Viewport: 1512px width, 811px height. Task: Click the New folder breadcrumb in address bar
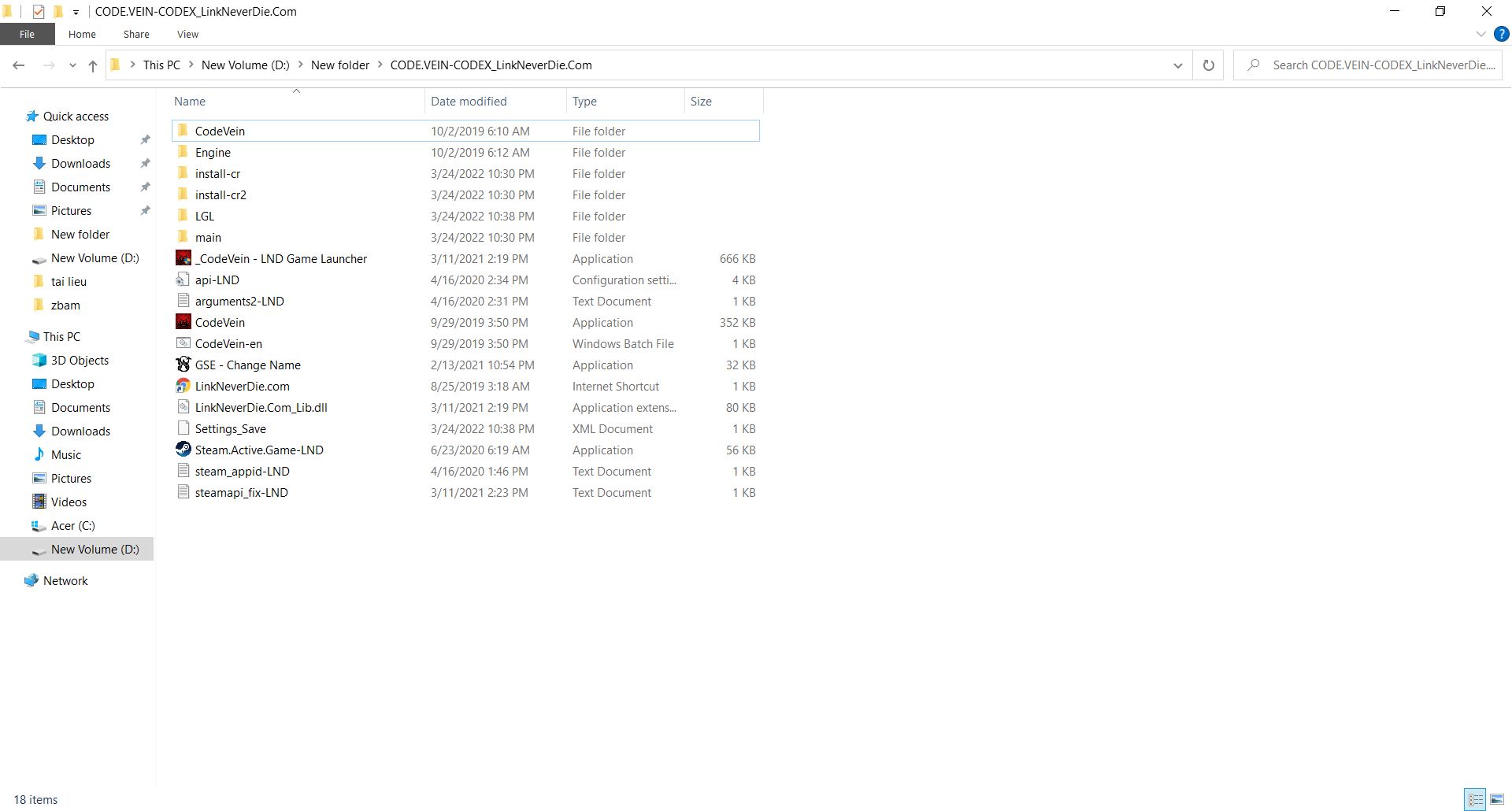pos(339,65)
